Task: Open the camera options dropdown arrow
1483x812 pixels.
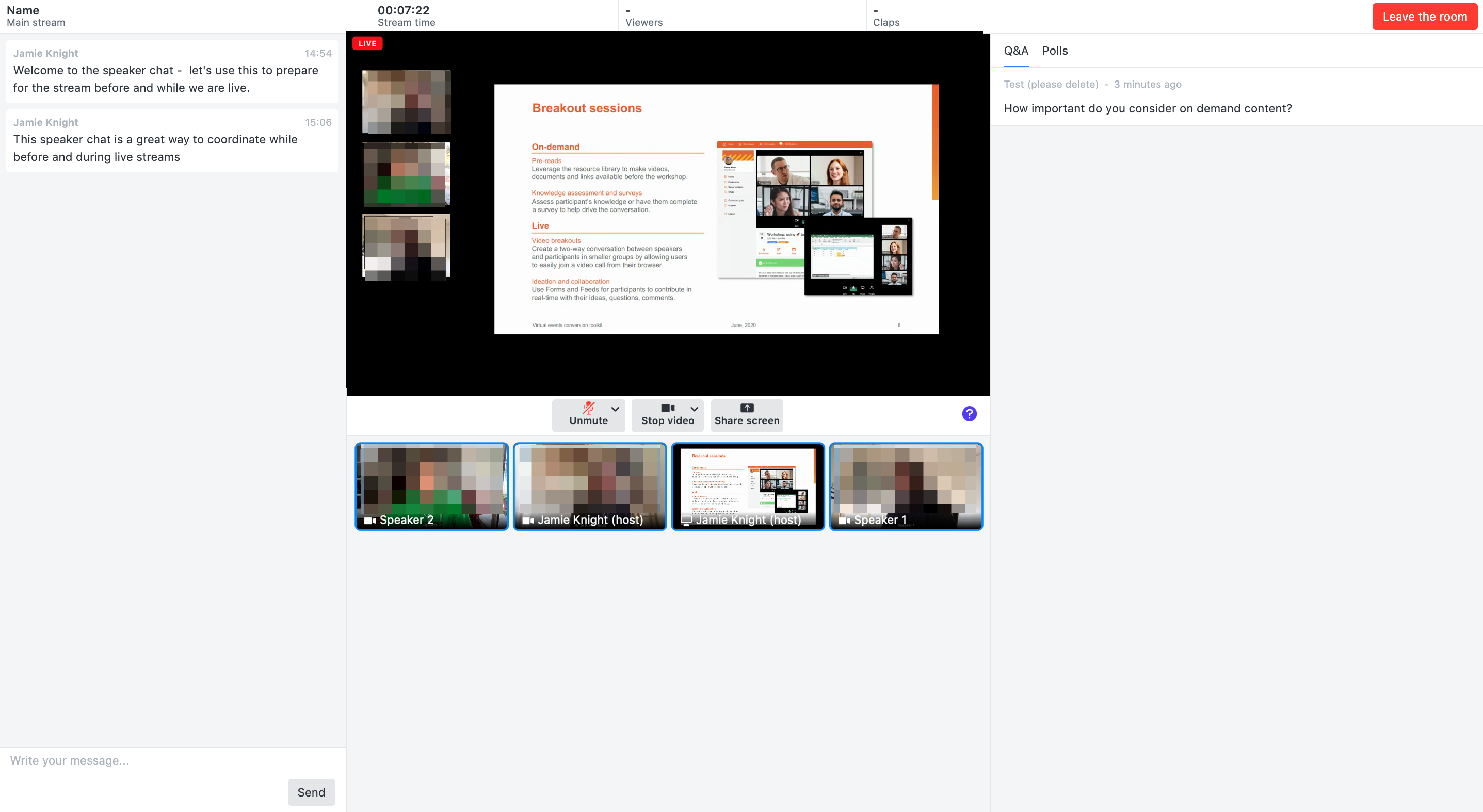Action: click(x=695, y=409)
